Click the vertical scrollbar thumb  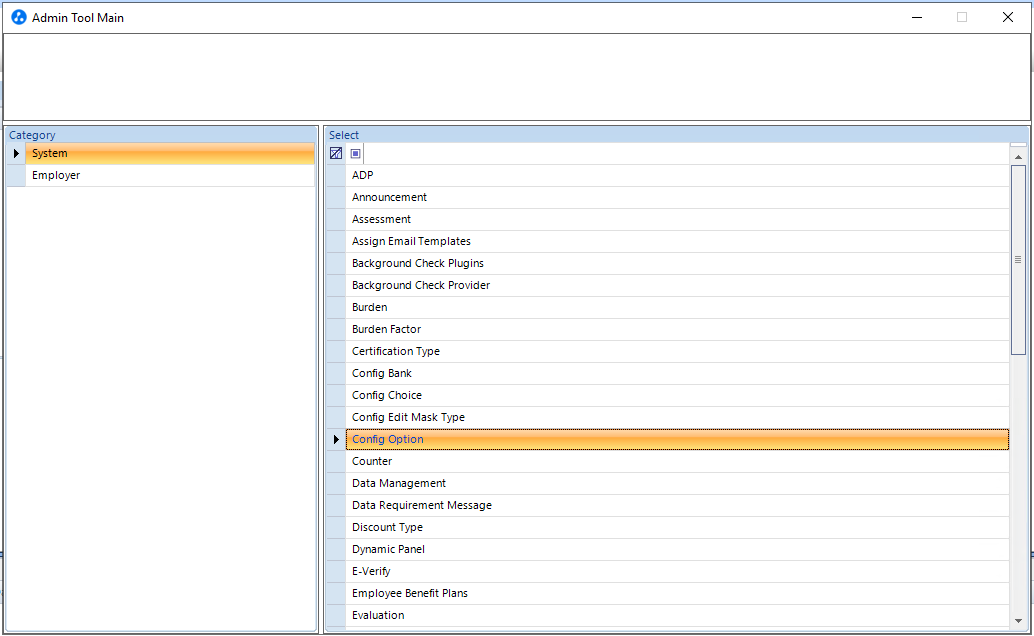click(x=1018, y=260)
